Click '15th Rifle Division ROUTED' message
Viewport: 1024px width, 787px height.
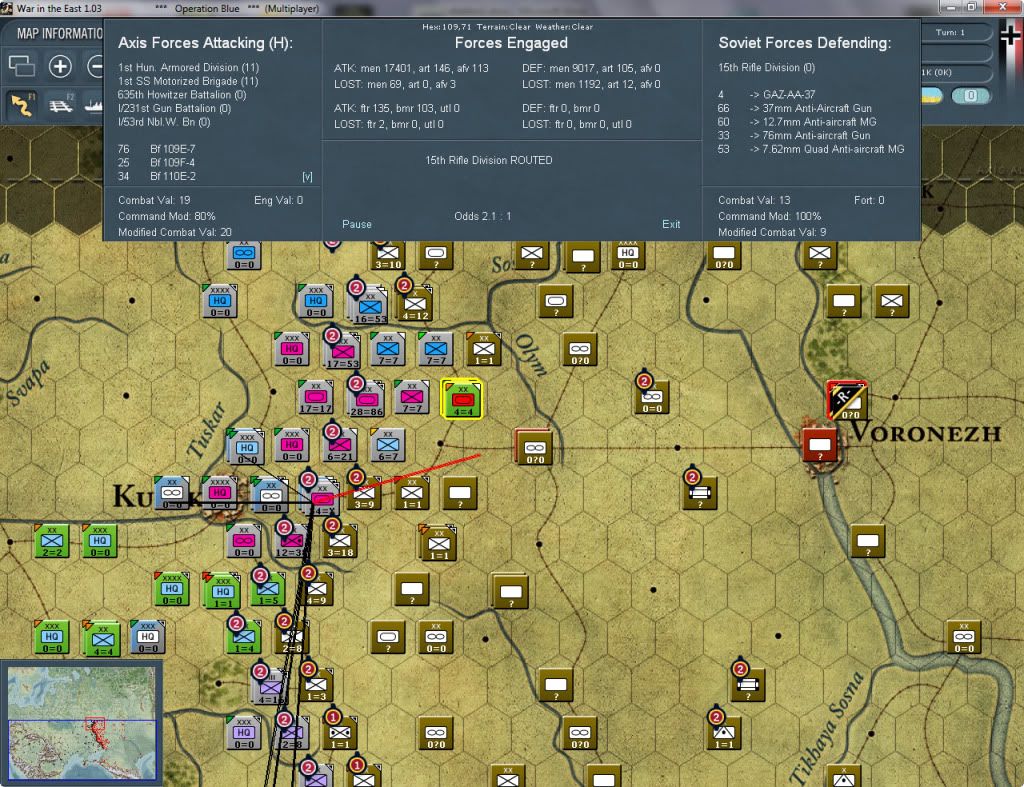[489, 160]
